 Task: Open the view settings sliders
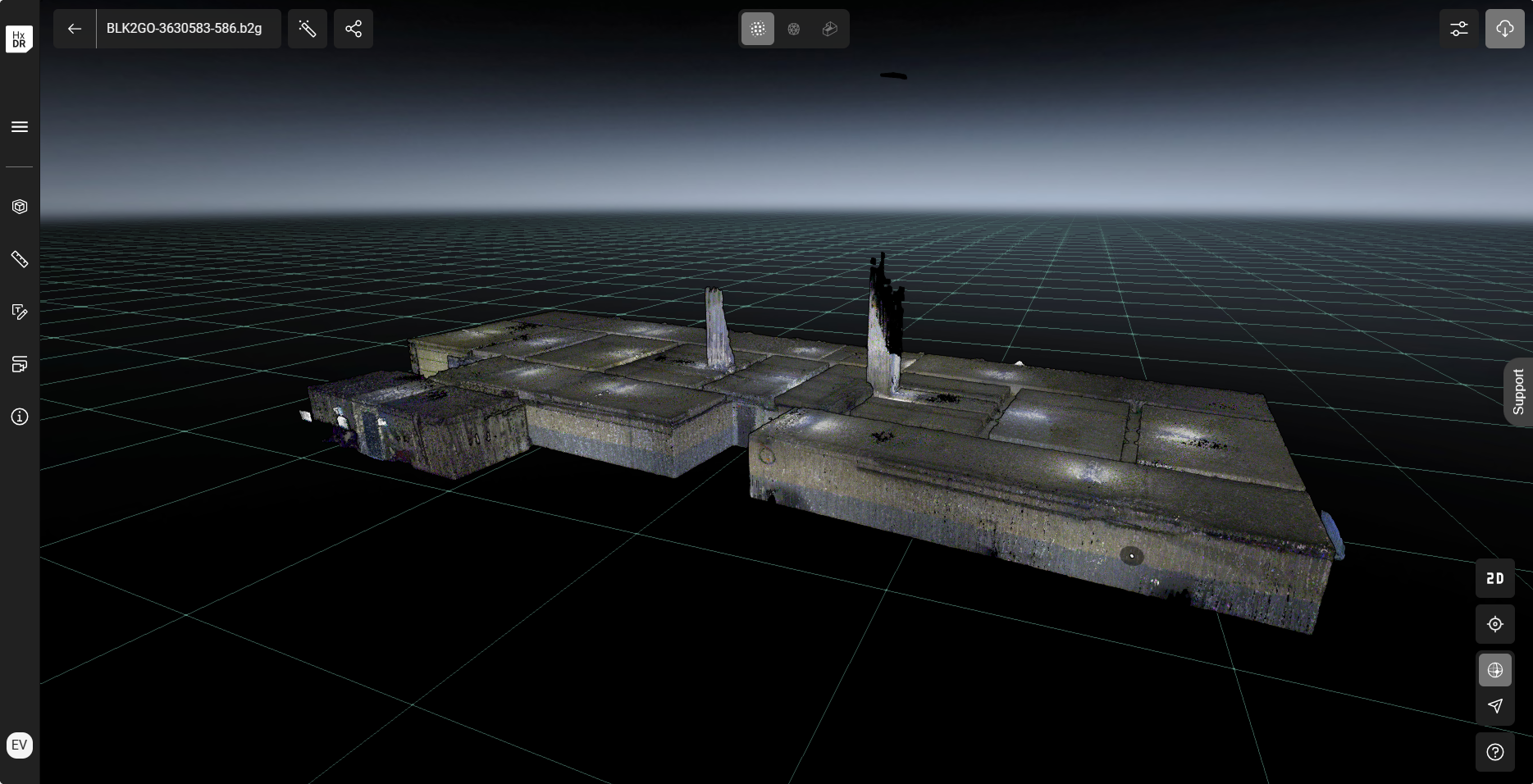[x=1459, y=29]
